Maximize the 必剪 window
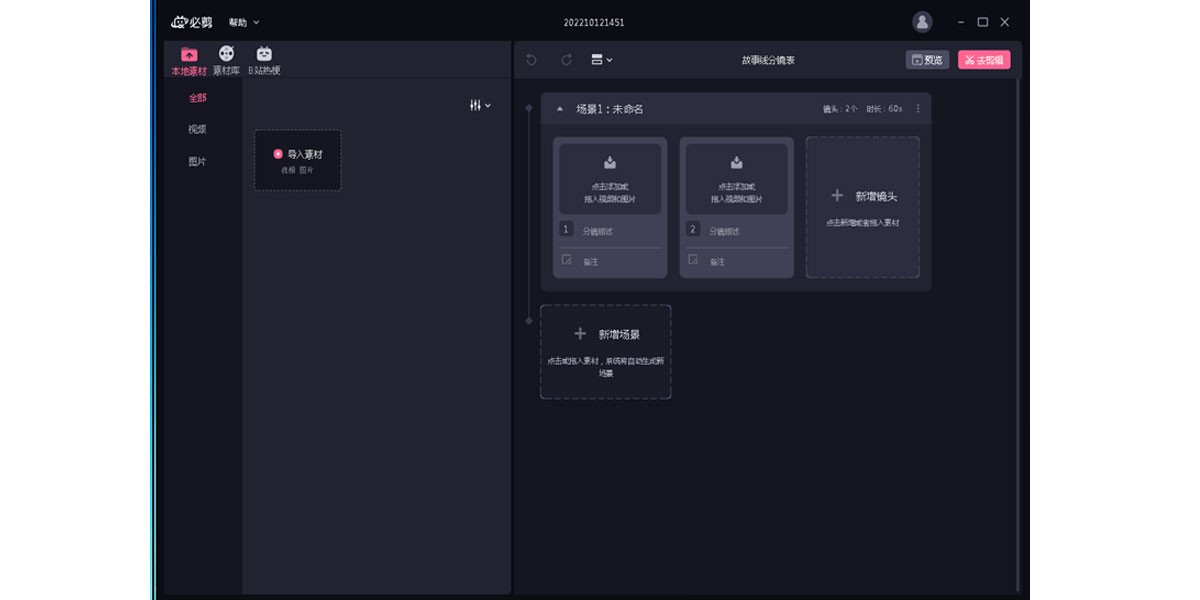Screen dimensions: 1200x600 (x=982, y=22)
